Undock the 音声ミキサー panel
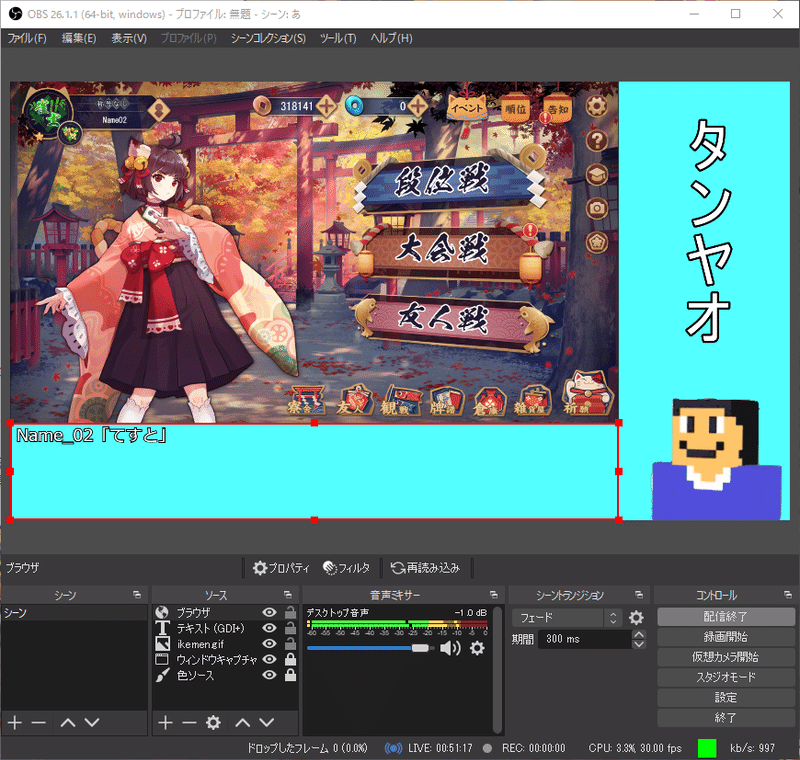800x760 pixels. (x=493, y=595)
